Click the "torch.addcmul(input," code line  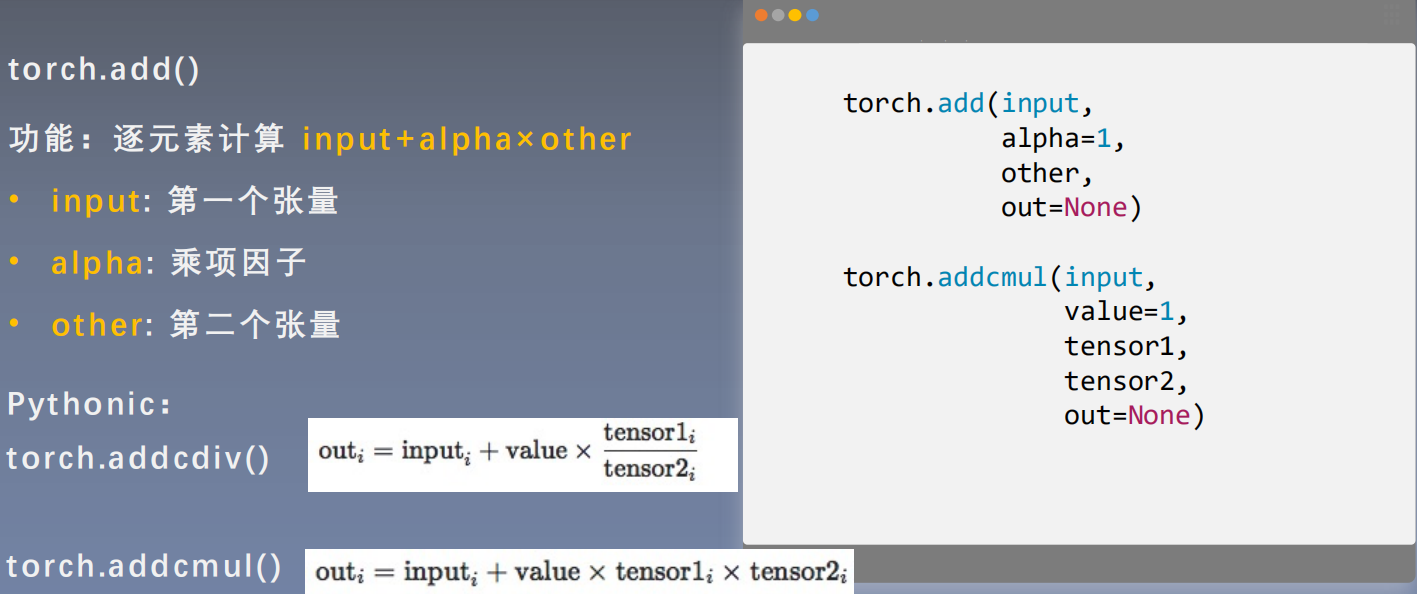point(1001,277)
